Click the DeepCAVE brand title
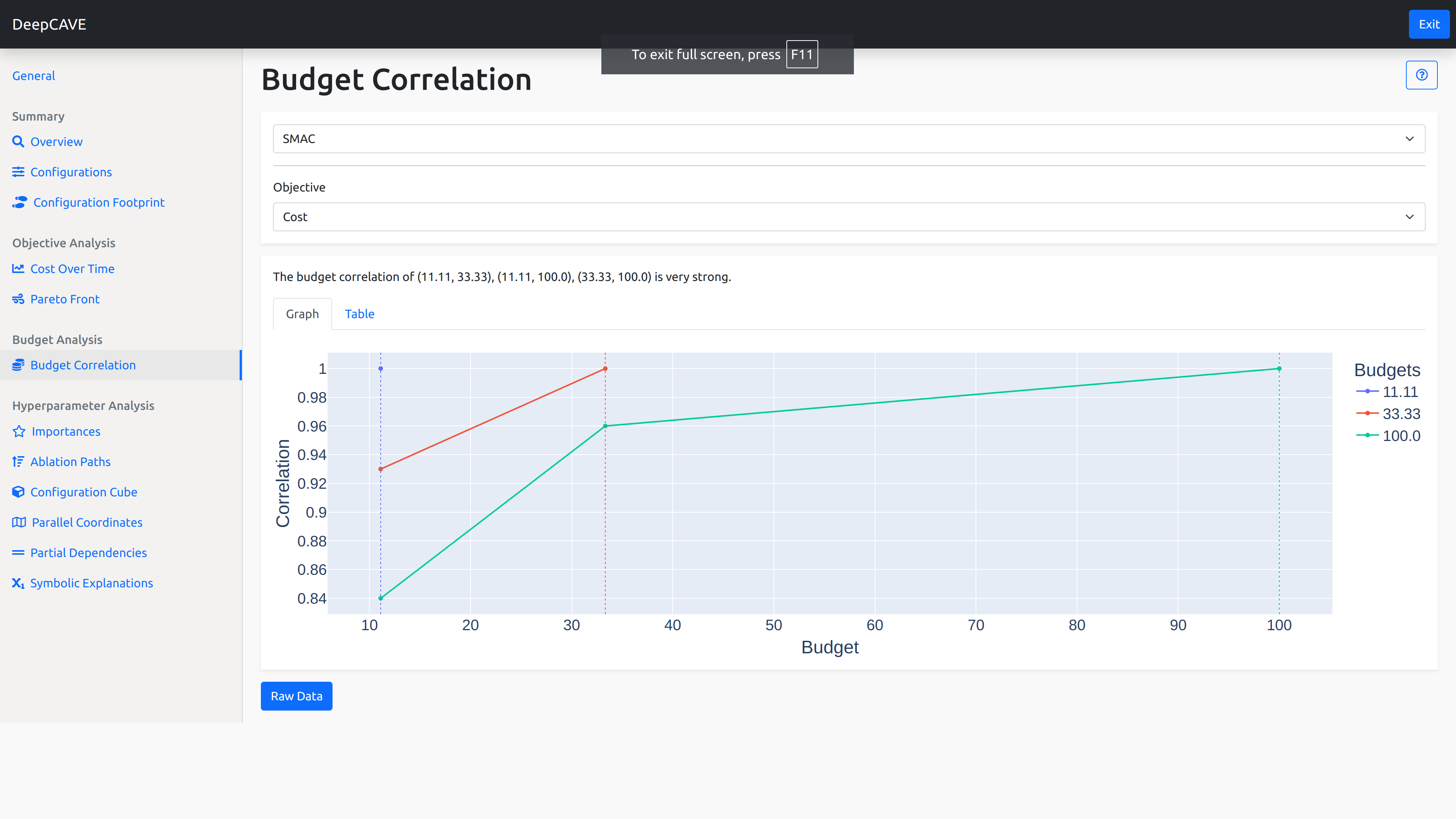Screen dimensions: 1456x819 tap(49, 24)
